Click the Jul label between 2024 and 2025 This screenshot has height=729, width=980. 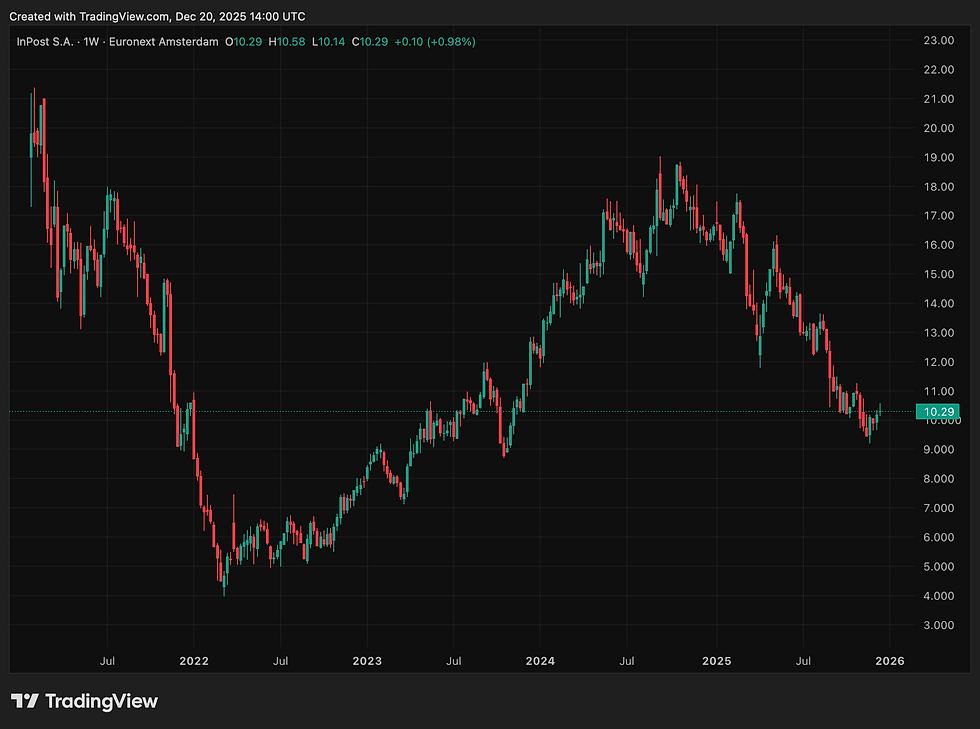[x=627, y=661]
